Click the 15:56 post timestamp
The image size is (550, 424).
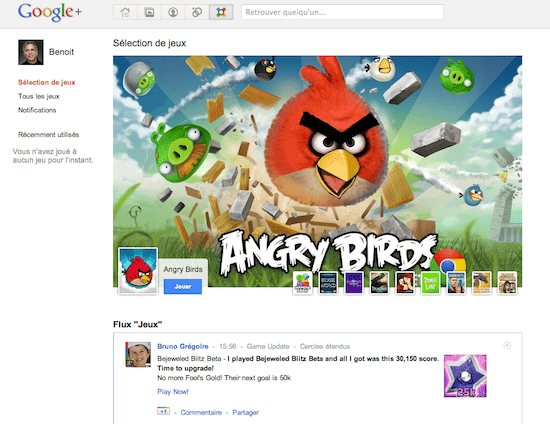[228, 346]
